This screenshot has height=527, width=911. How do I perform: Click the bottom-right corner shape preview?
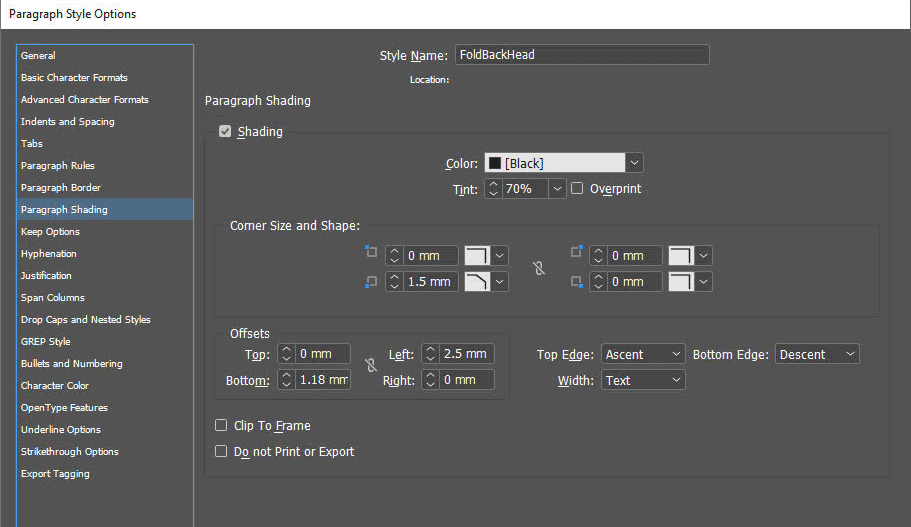point(682,282)
